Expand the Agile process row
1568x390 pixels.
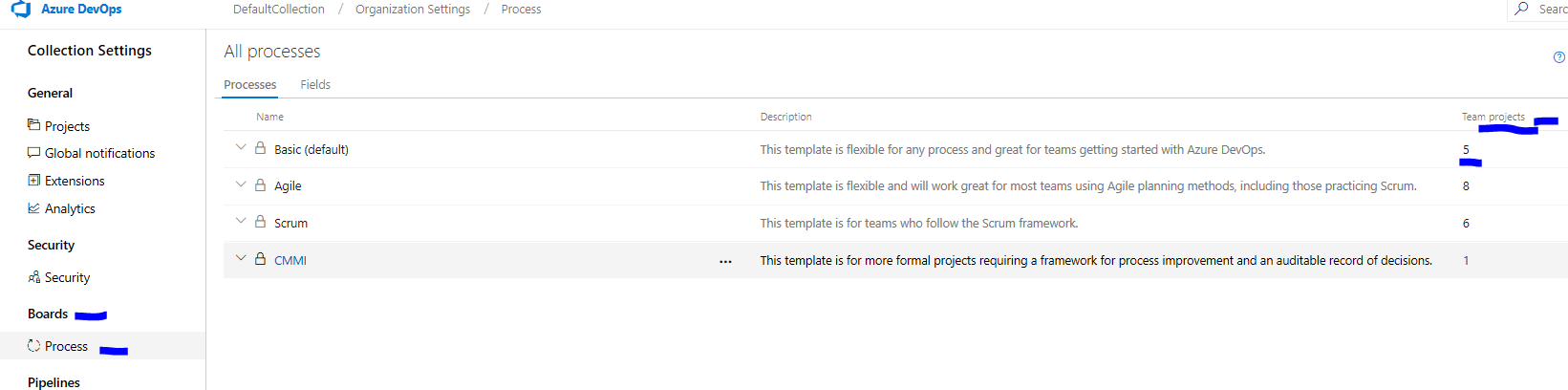click(x=241, y=184)
